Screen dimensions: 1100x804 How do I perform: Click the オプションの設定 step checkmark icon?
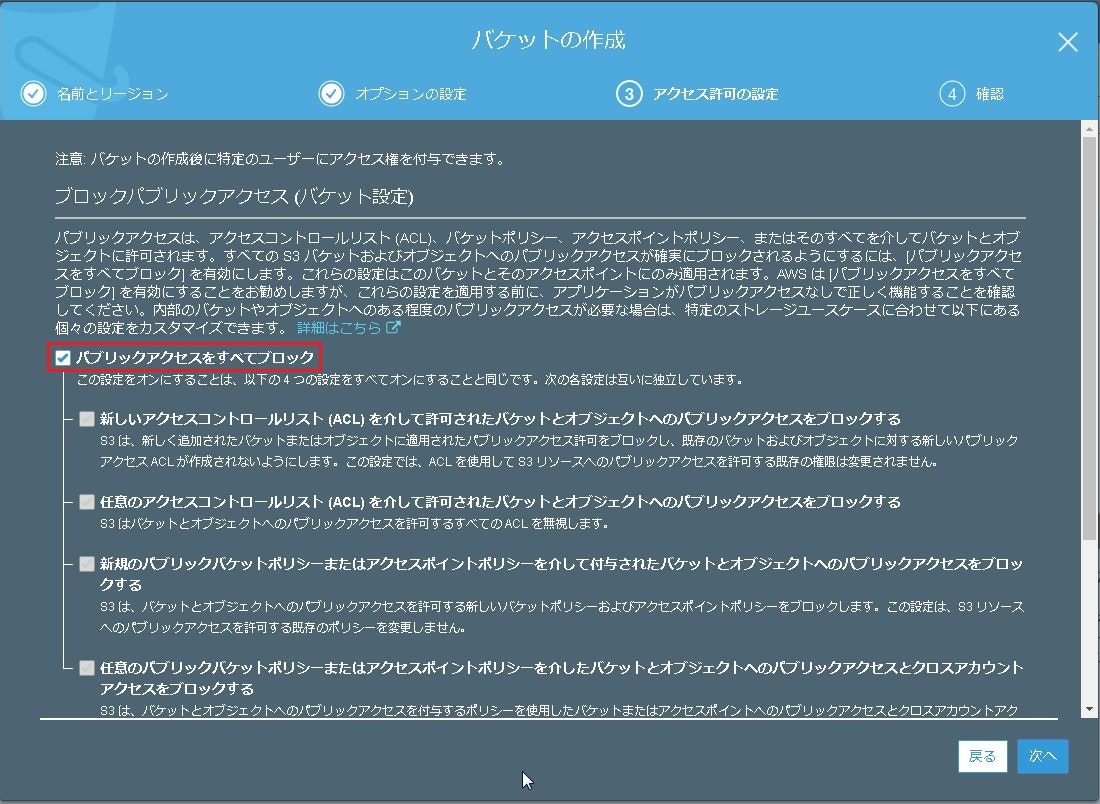[331, 93]
